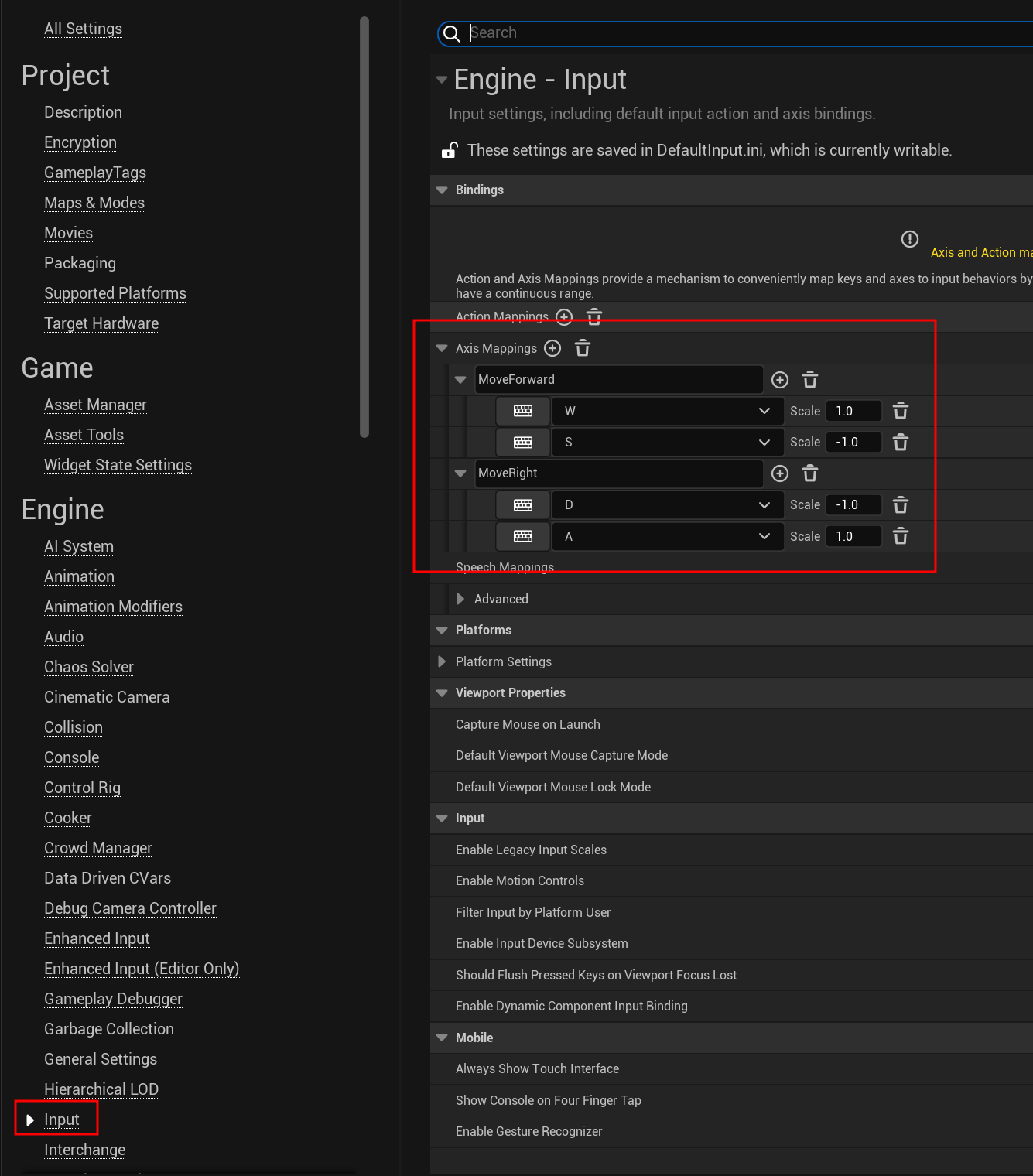Go to Supported Platforms settings

click(x=115, y=293)
